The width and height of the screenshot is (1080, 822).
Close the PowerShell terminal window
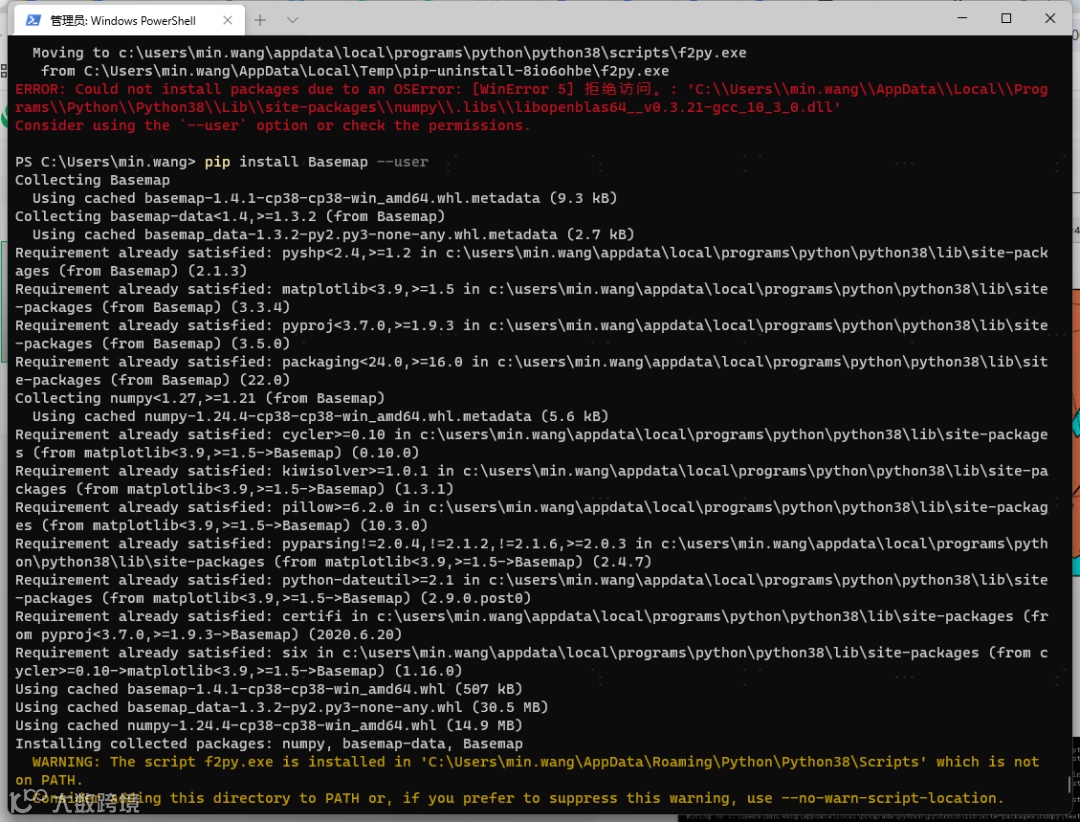1050,18
